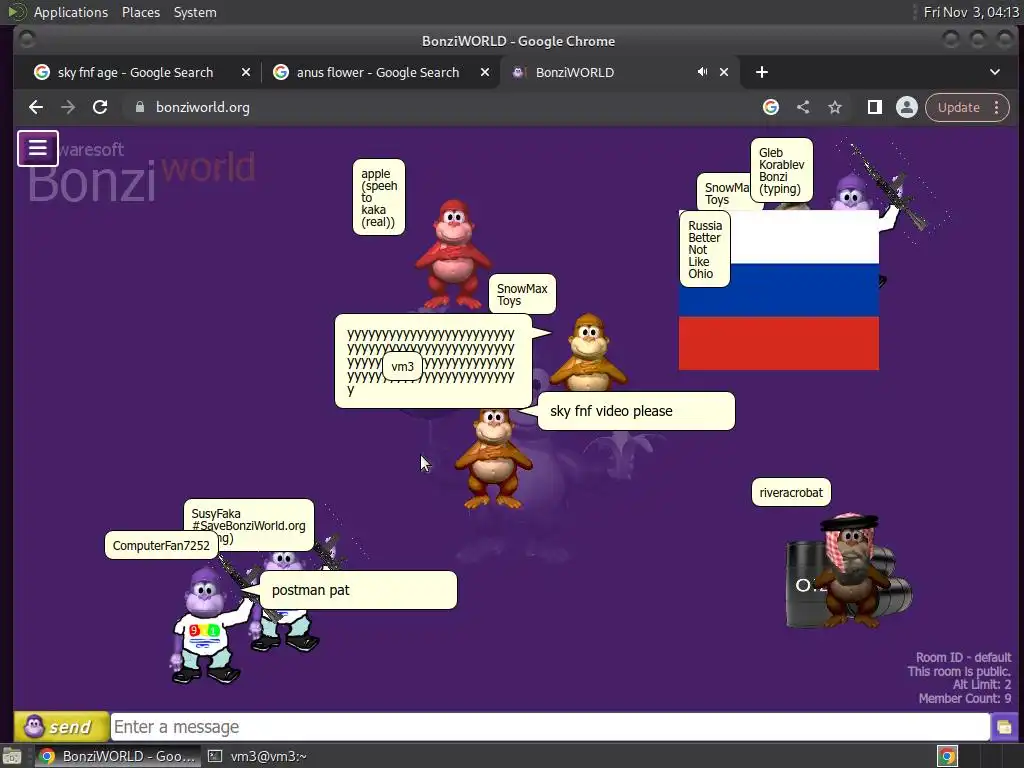Click the 'Member Count: 9' text
The height and width of the screenshot is (768, 1024).
tap(965, 698)
